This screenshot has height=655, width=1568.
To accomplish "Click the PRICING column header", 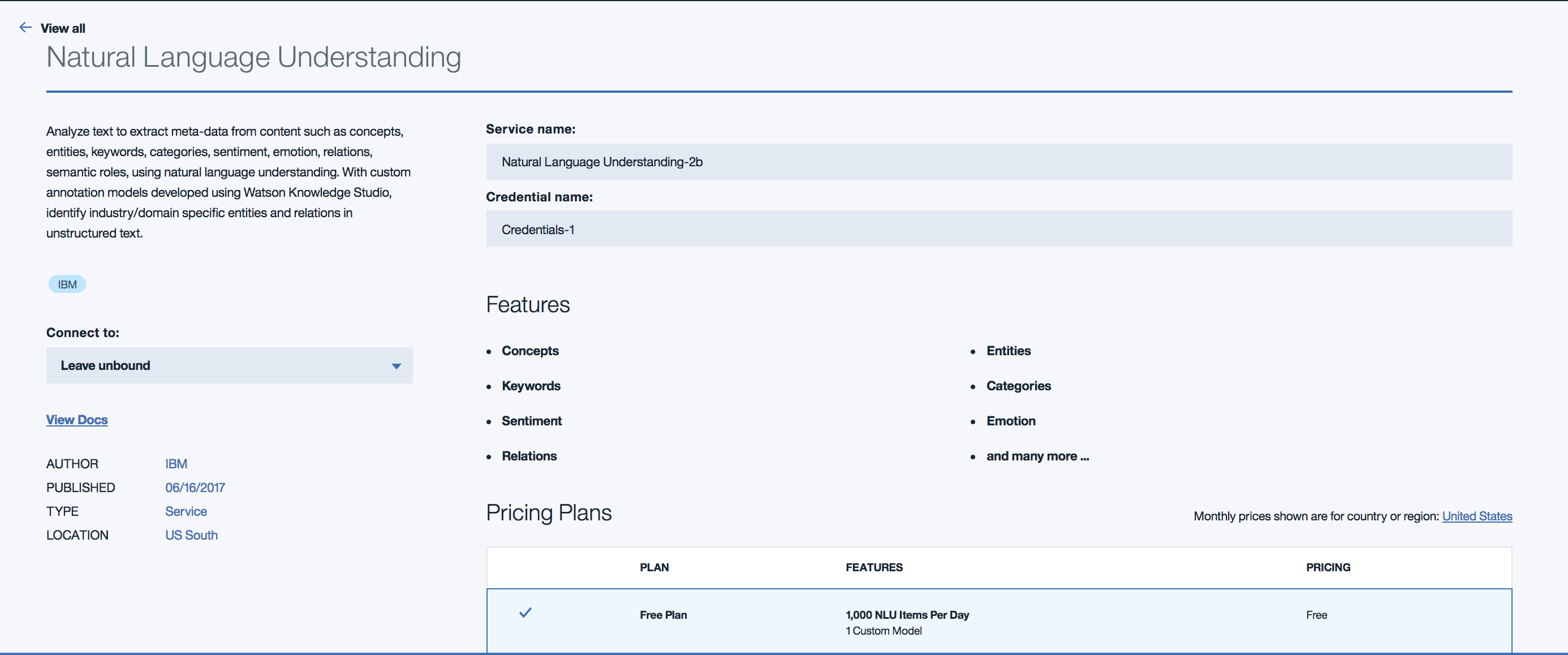I will tap(1328, 567).
